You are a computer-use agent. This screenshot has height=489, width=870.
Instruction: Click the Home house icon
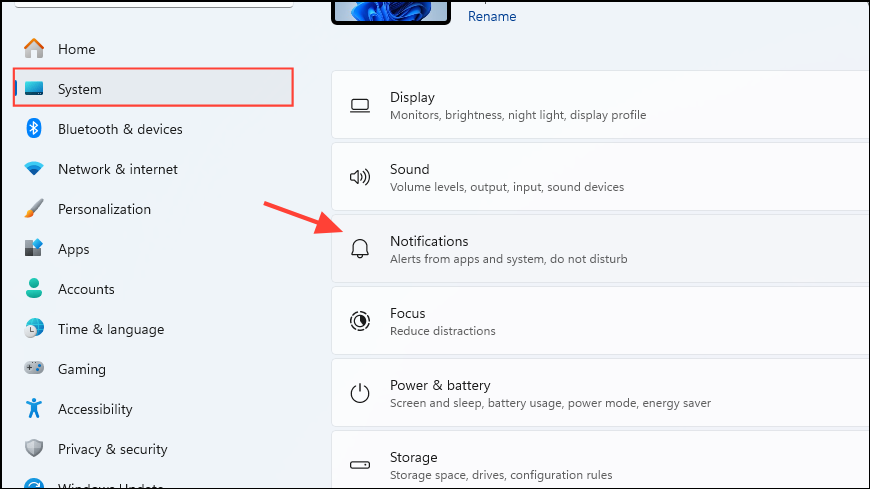[34, 48]
